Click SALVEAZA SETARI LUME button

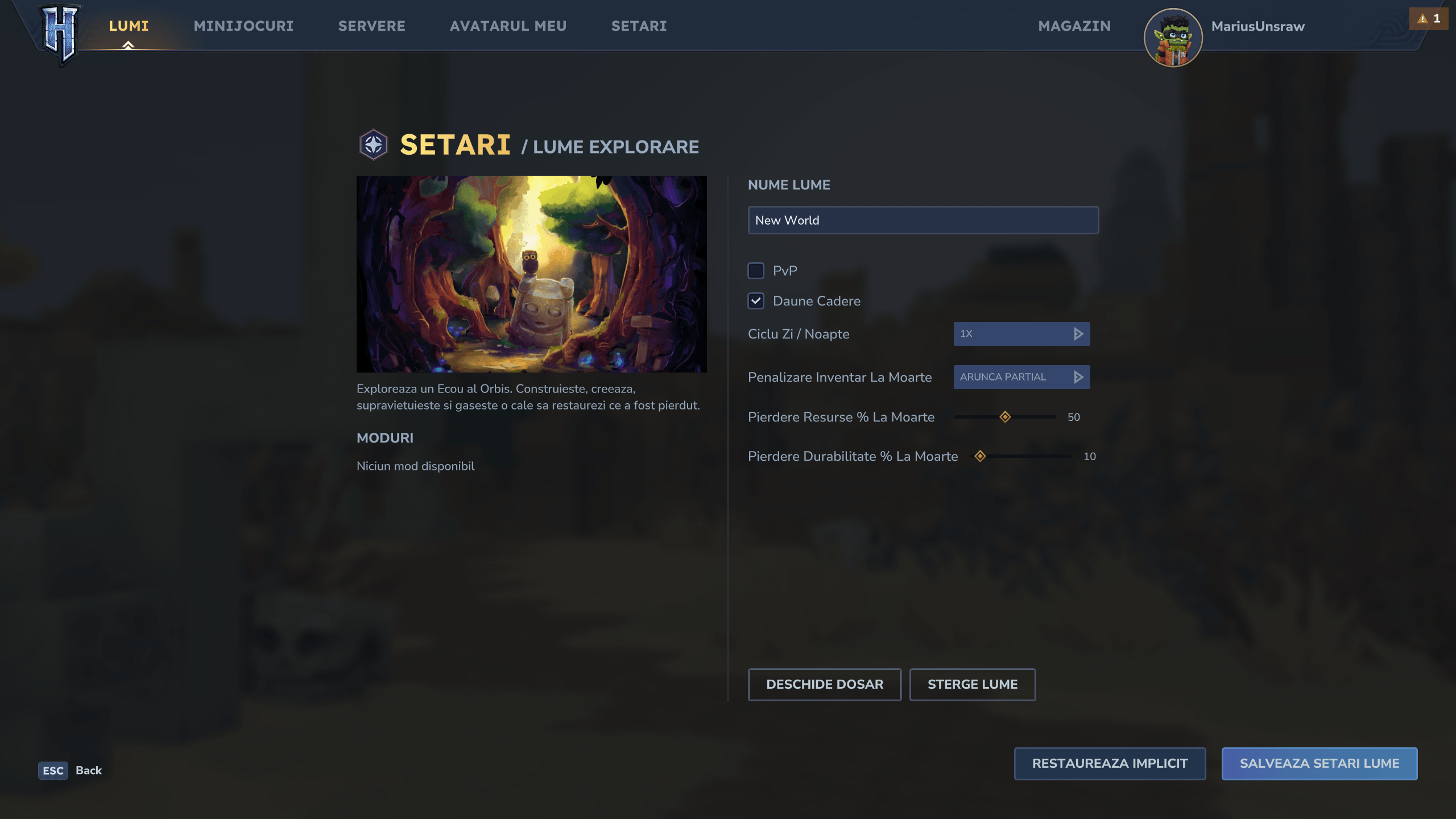1319,763
